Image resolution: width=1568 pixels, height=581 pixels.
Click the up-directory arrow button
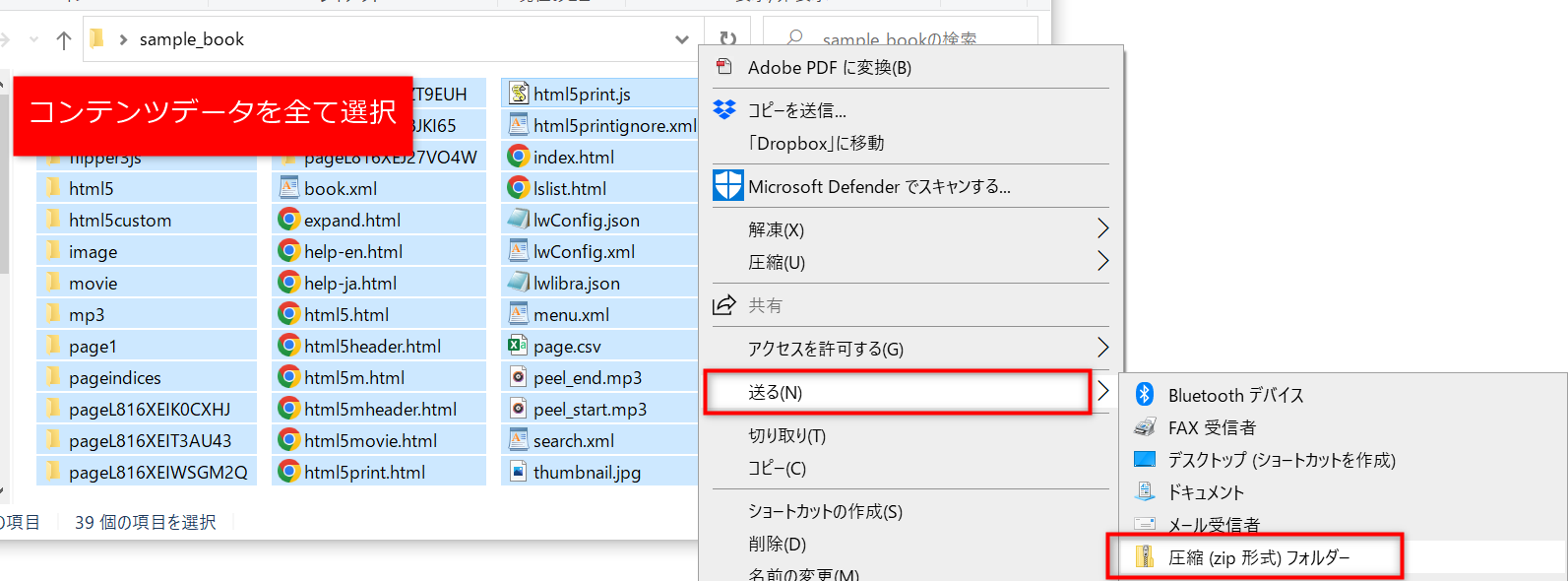pyautogui.click(x=64, y=39)
